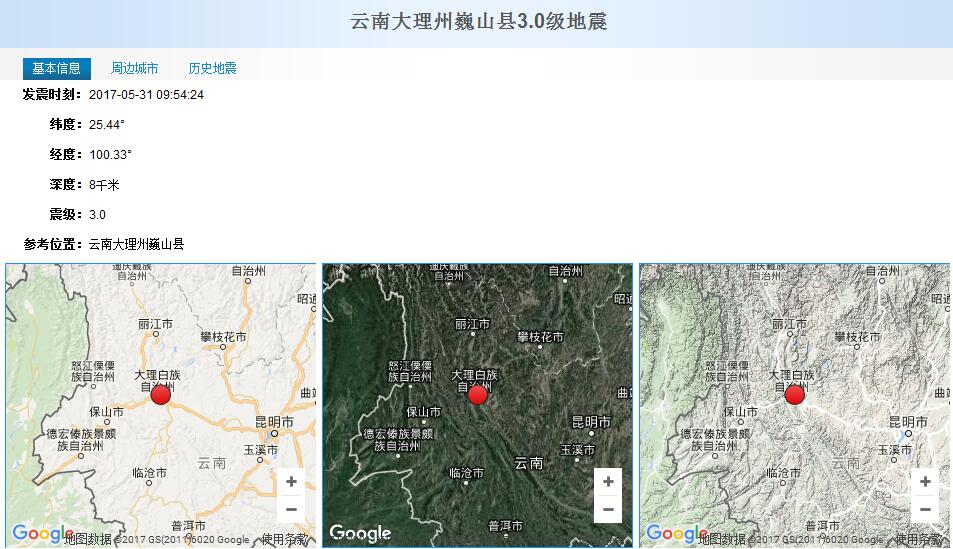This screenshot has height=549, width=953.
Task: Zoom out on the left road map
Action: (x=291, y=509)
